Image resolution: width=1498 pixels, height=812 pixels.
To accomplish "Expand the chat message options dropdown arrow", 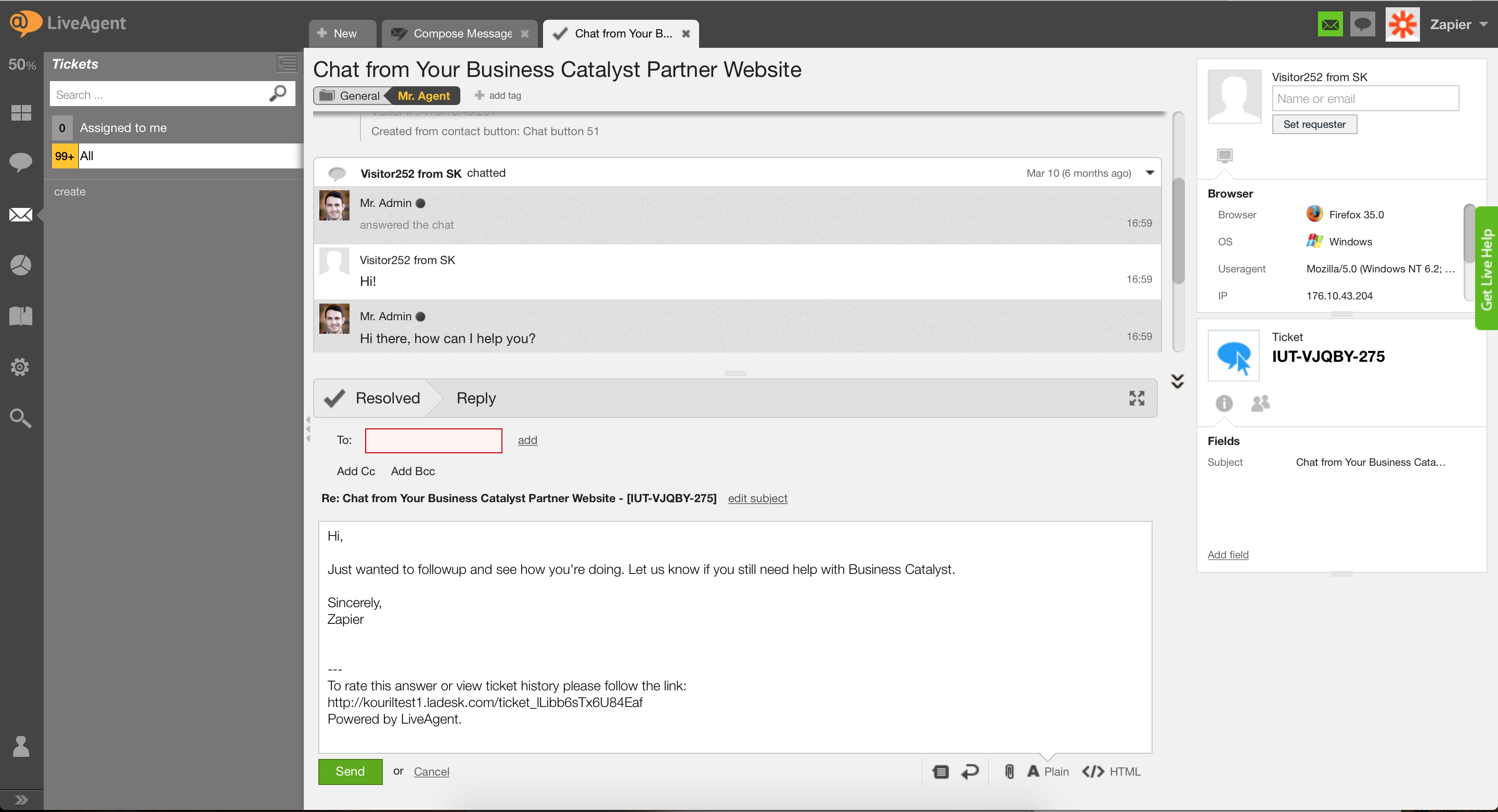I will (1150, 173).
